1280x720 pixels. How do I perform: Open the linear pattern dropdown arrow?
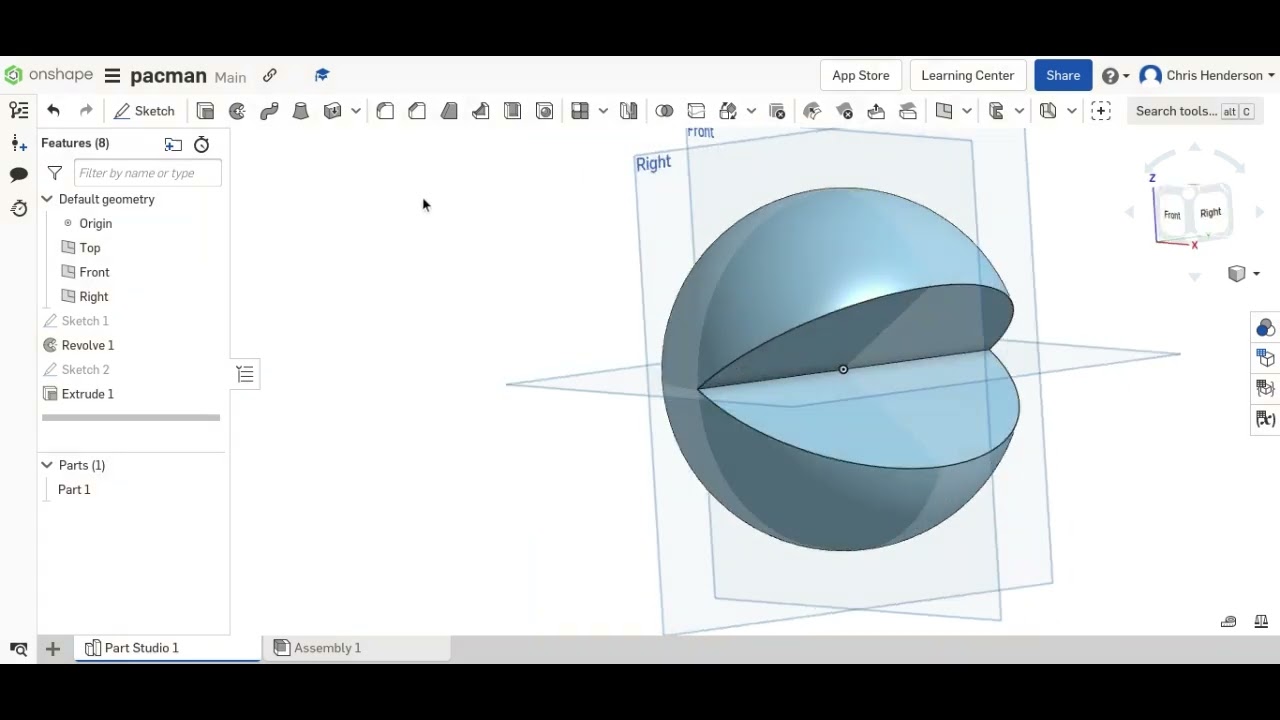[x=603, y=111]
